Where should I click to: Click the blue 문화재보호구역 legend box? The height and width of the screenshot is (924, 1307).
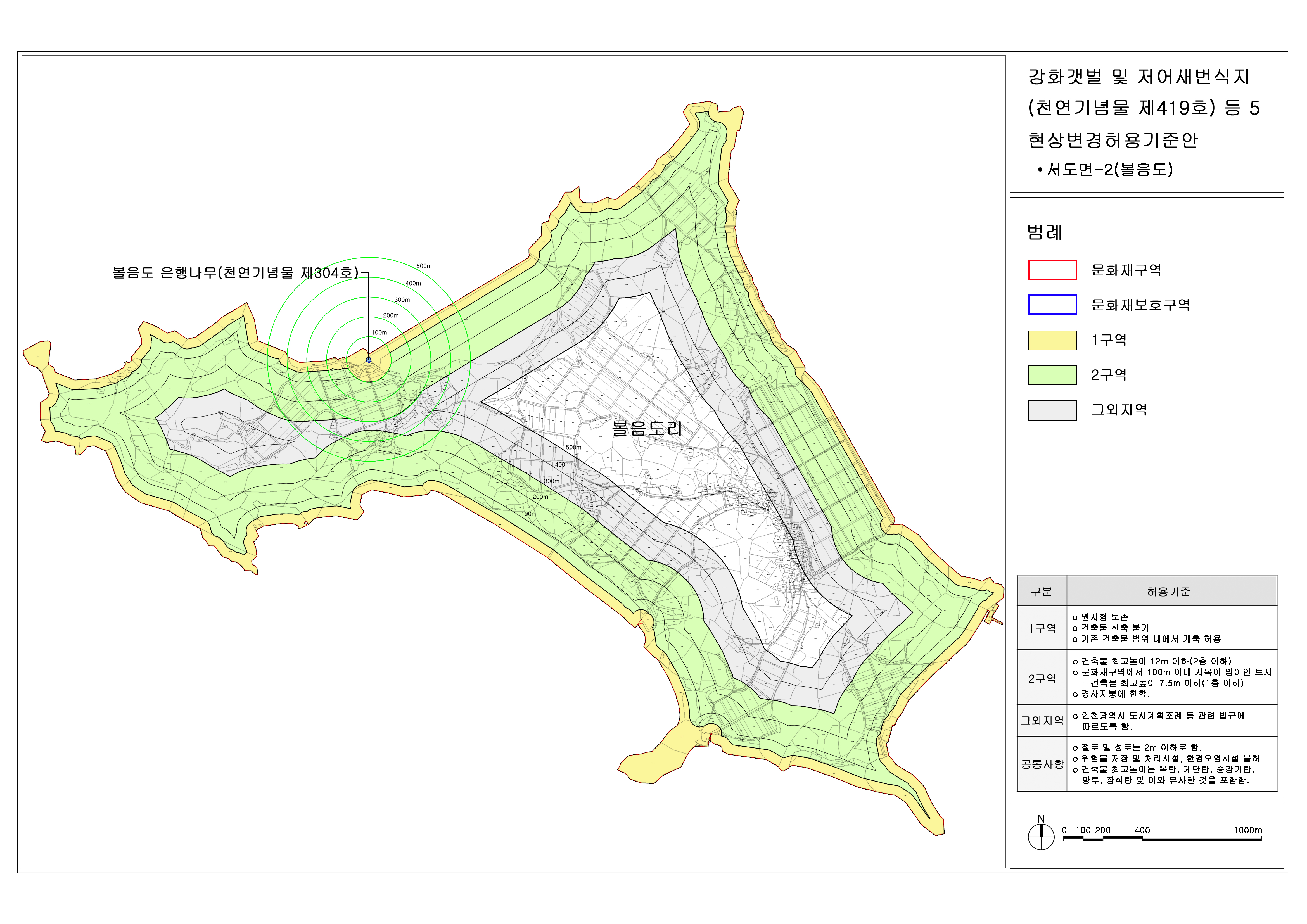[1052, 305]
